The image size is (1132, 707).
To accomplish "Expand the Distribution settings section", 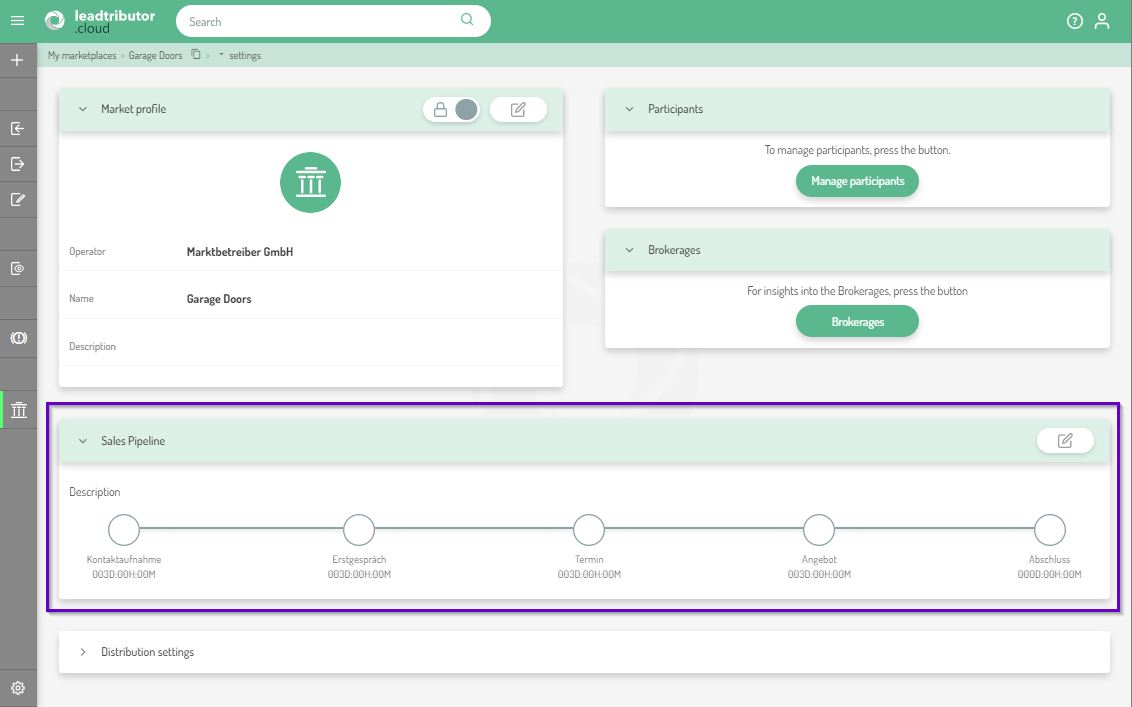I will coord(83,652).
